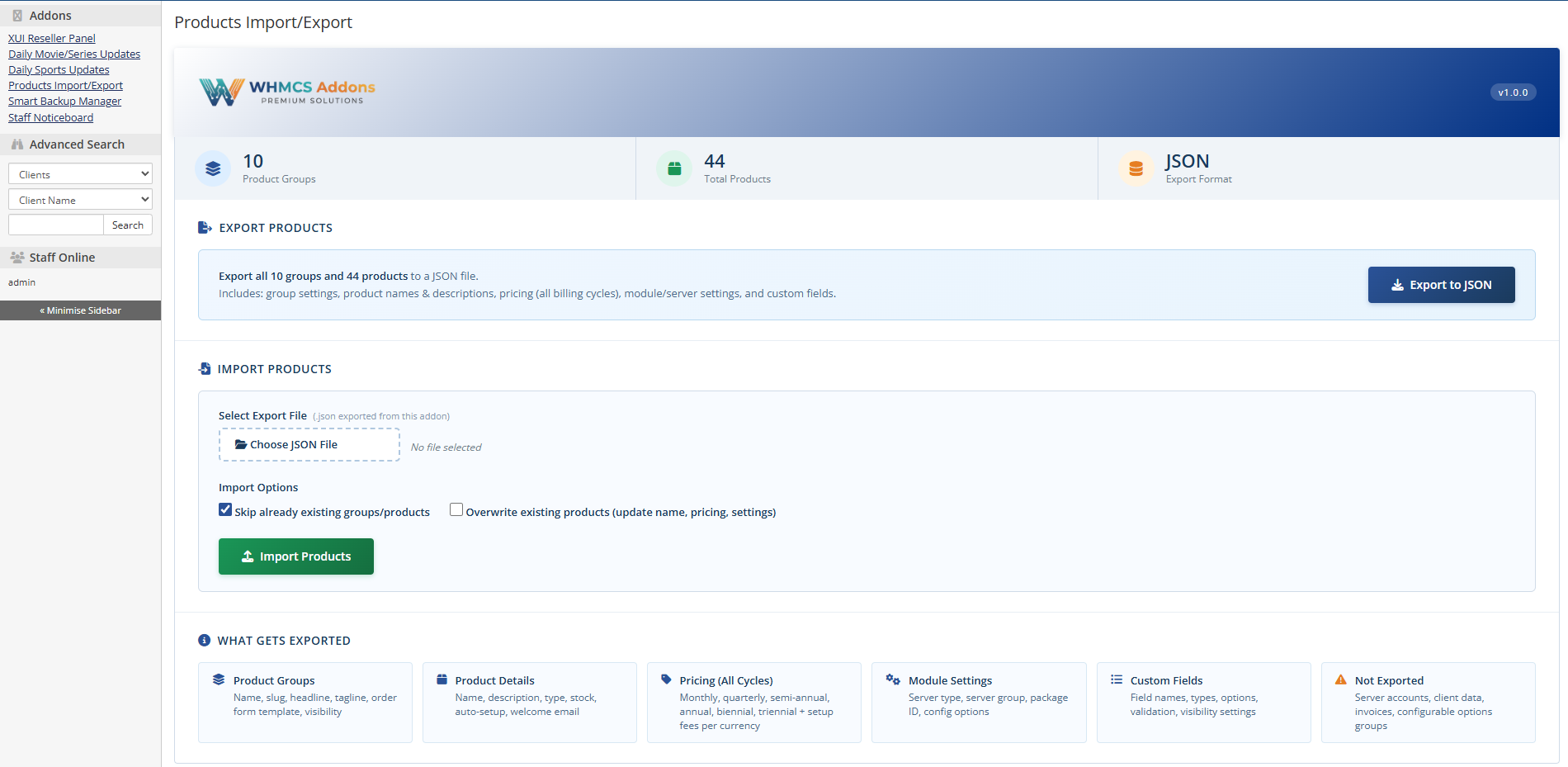The width and height of the screenshot is (1568, 767).
Task: Click the Export to JSON button
Action: coord(1441,284)
